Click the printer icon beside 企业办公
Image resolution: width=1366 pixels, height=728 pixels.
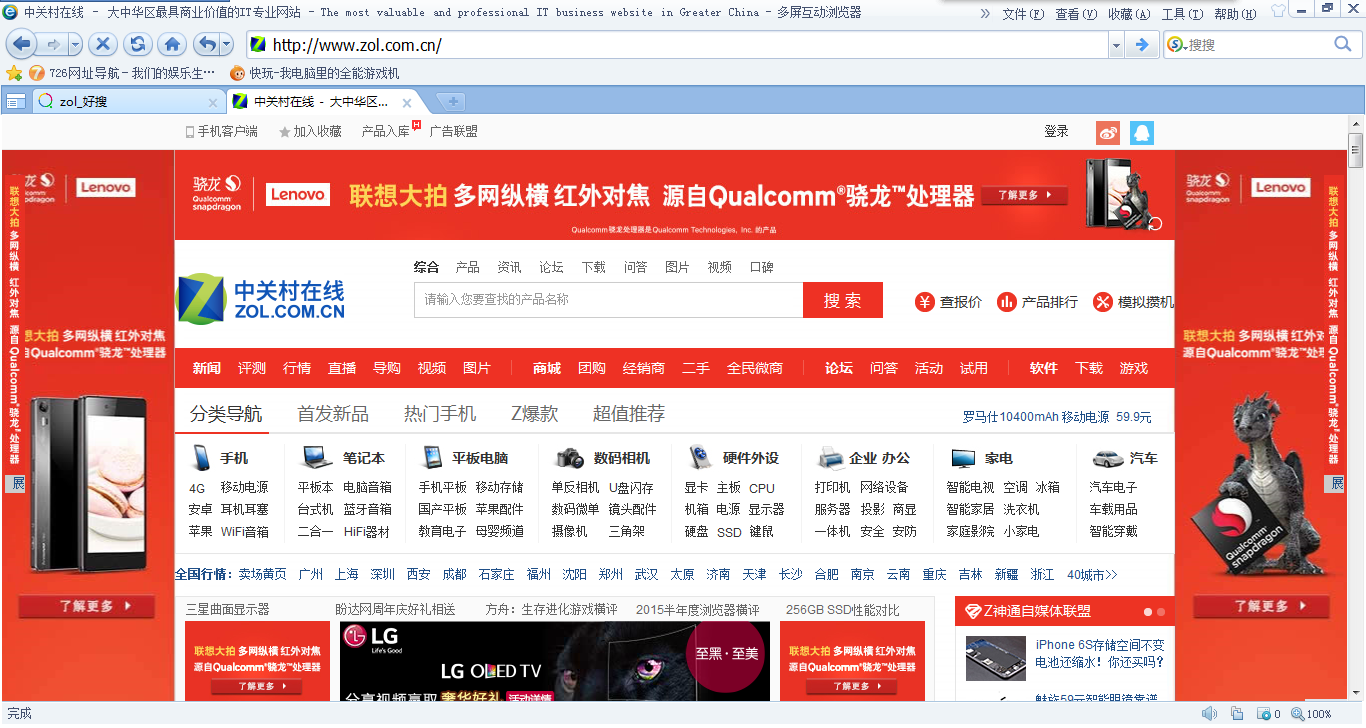(832, 458)
